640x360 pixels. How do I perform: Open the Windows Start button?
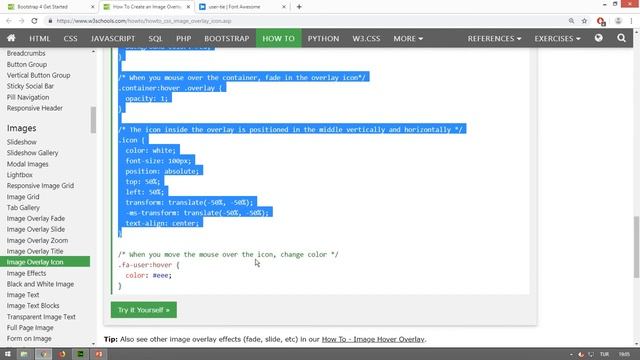(7, 354)
